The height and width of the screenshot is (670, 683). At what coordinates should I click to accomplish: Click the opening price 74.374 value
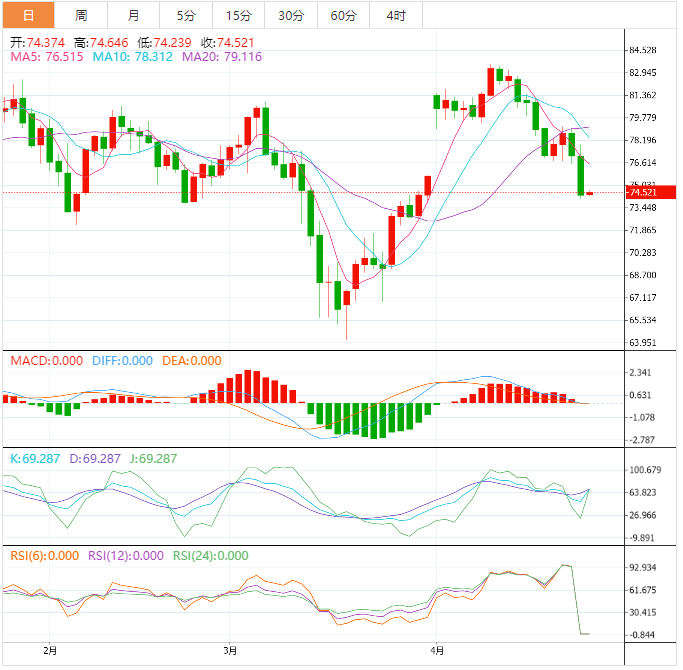(x=46, y=43)
